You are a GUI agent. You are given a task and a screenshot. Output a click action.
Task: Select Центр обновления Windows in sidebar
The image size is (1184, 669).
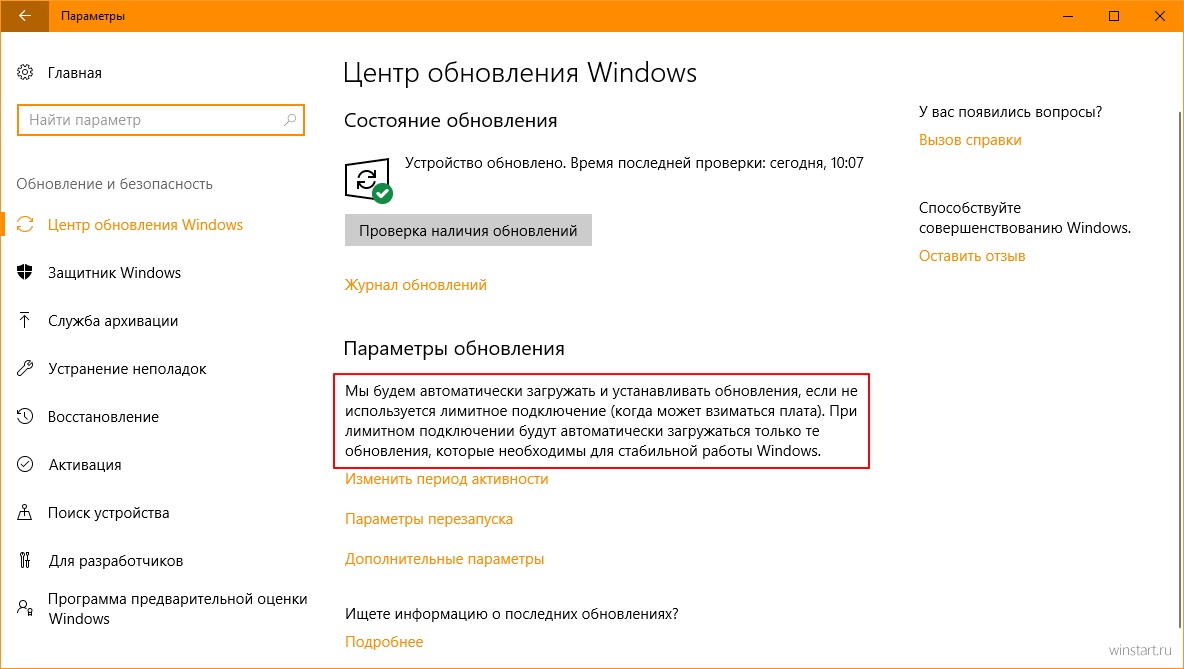pyautogui.click(x=145, y=225)
